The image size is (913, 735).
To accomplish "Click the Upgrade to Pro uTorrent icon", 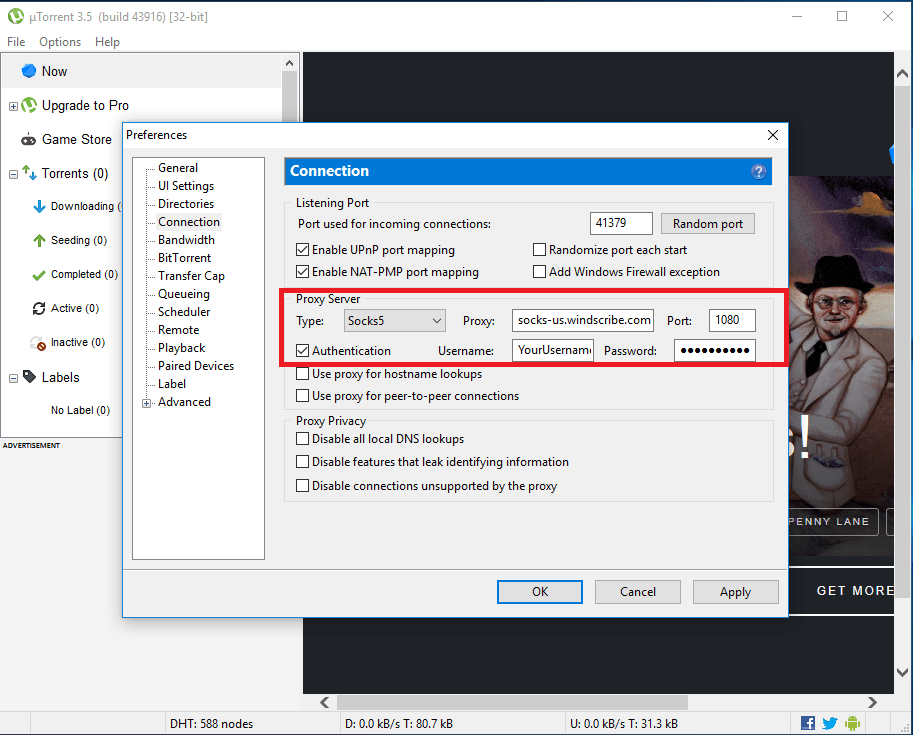I will click(29, 105).
